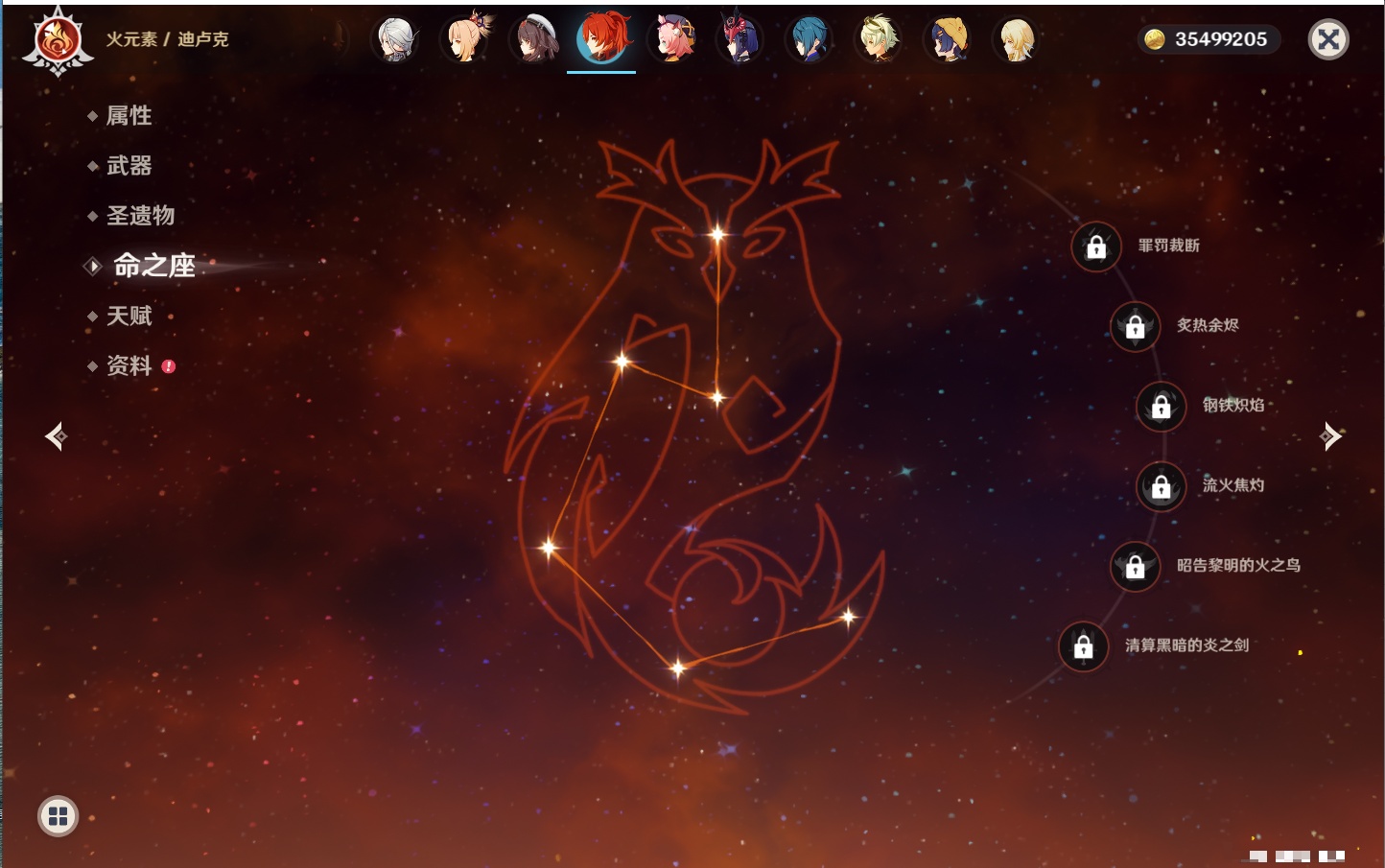Click the 罪罚裁断 constellation label
The height and width of the screenshot is (868, 1385).
(1169, 246)
